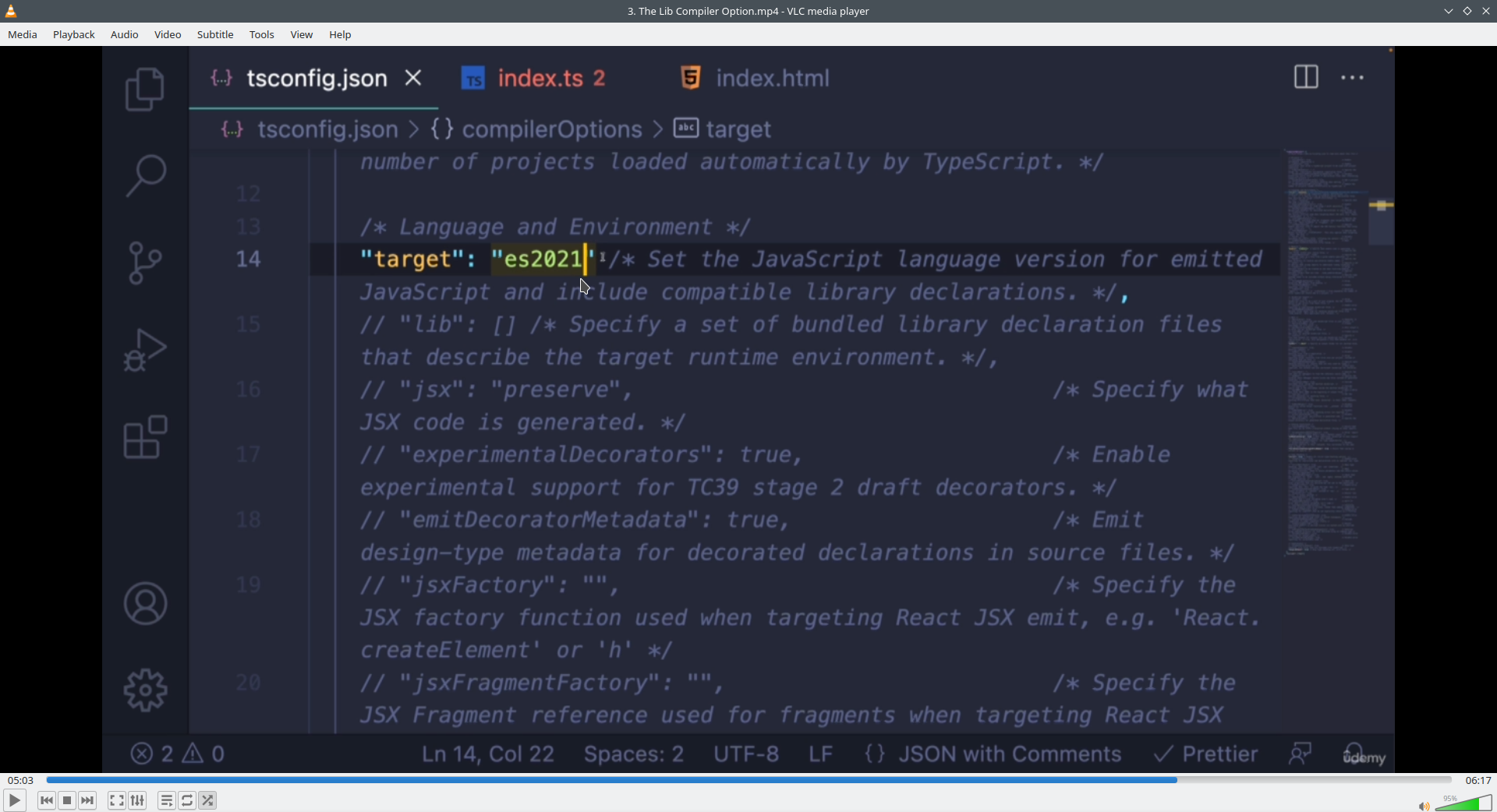1497x812 pixels.
Task: Click the Search magnifier icon in video
Action: (x=145, y=175)
